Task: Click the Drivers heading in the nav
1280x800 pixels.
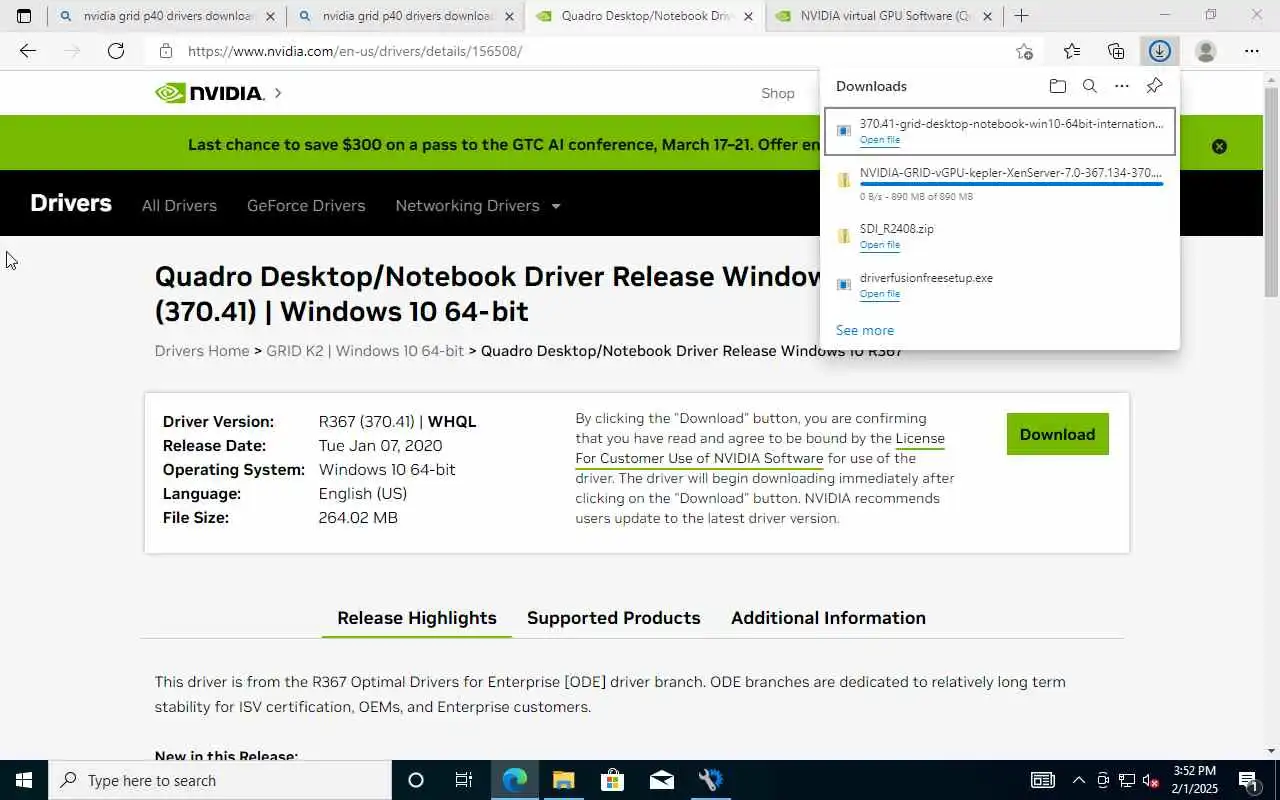Action: tap(71, 203)
